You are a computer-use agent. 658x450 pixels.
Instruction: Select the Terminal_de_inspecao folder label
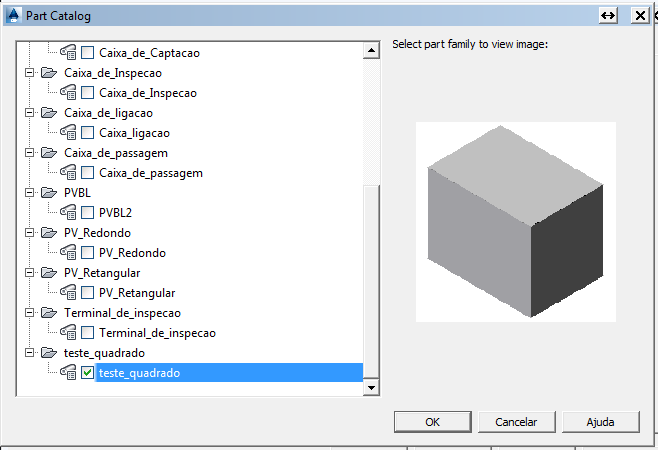[x=122, y=313]
